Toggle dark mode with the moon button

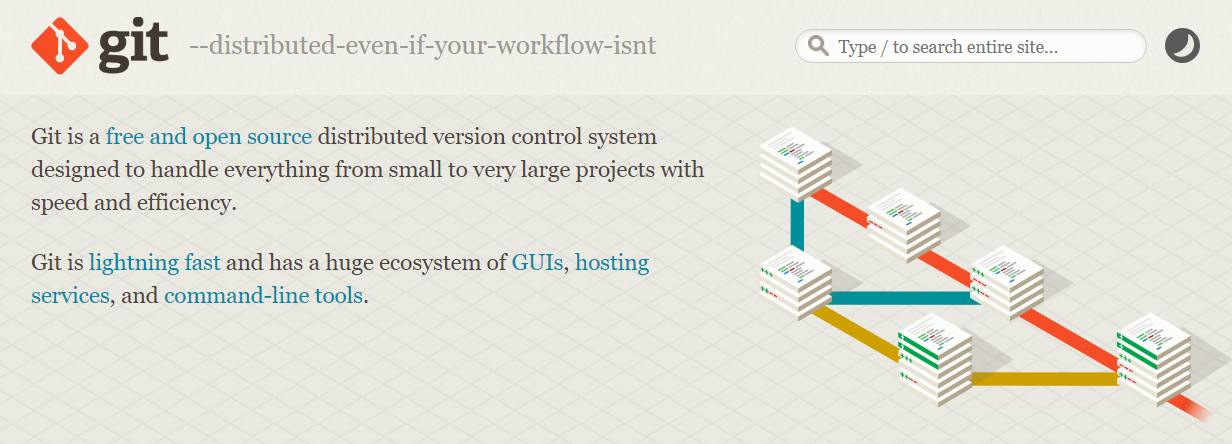1182,46
